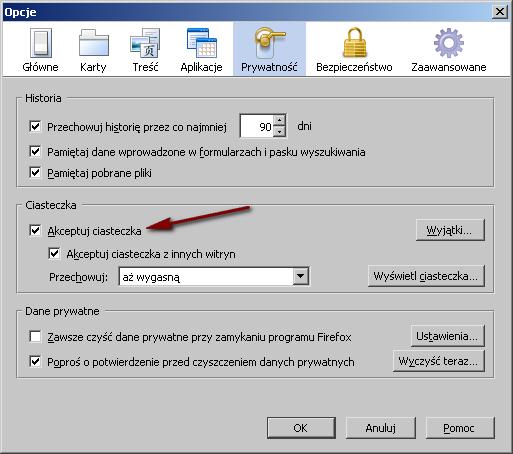Click the Wyświetl ciasteczka button
This screenshot has width=513, height=454.
(x=426, y=276)
